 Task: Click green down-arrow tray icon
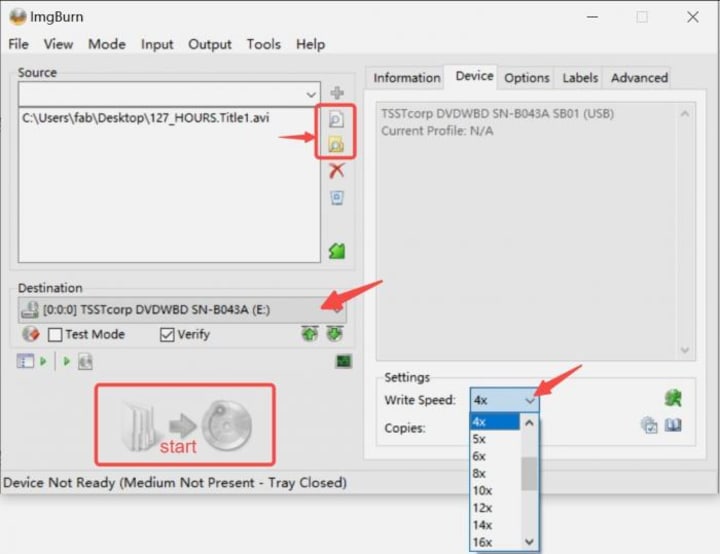click(335, 334)
